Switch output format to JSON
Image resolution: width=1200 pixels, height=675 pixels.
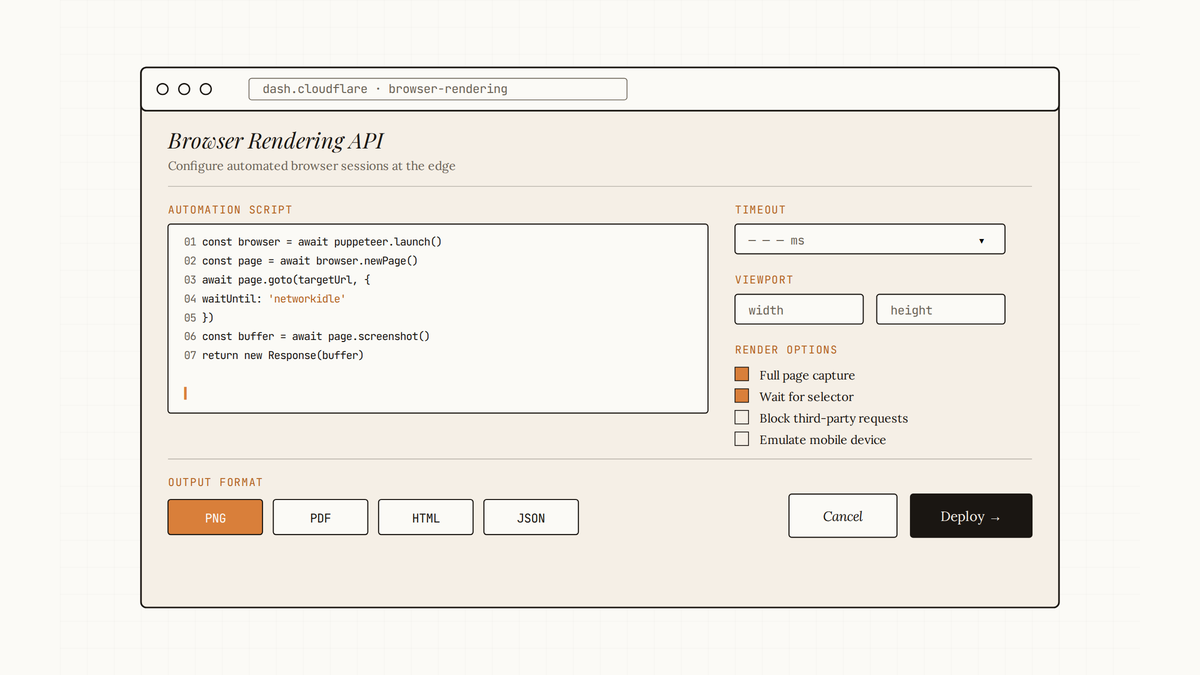[x=531, y=518]
